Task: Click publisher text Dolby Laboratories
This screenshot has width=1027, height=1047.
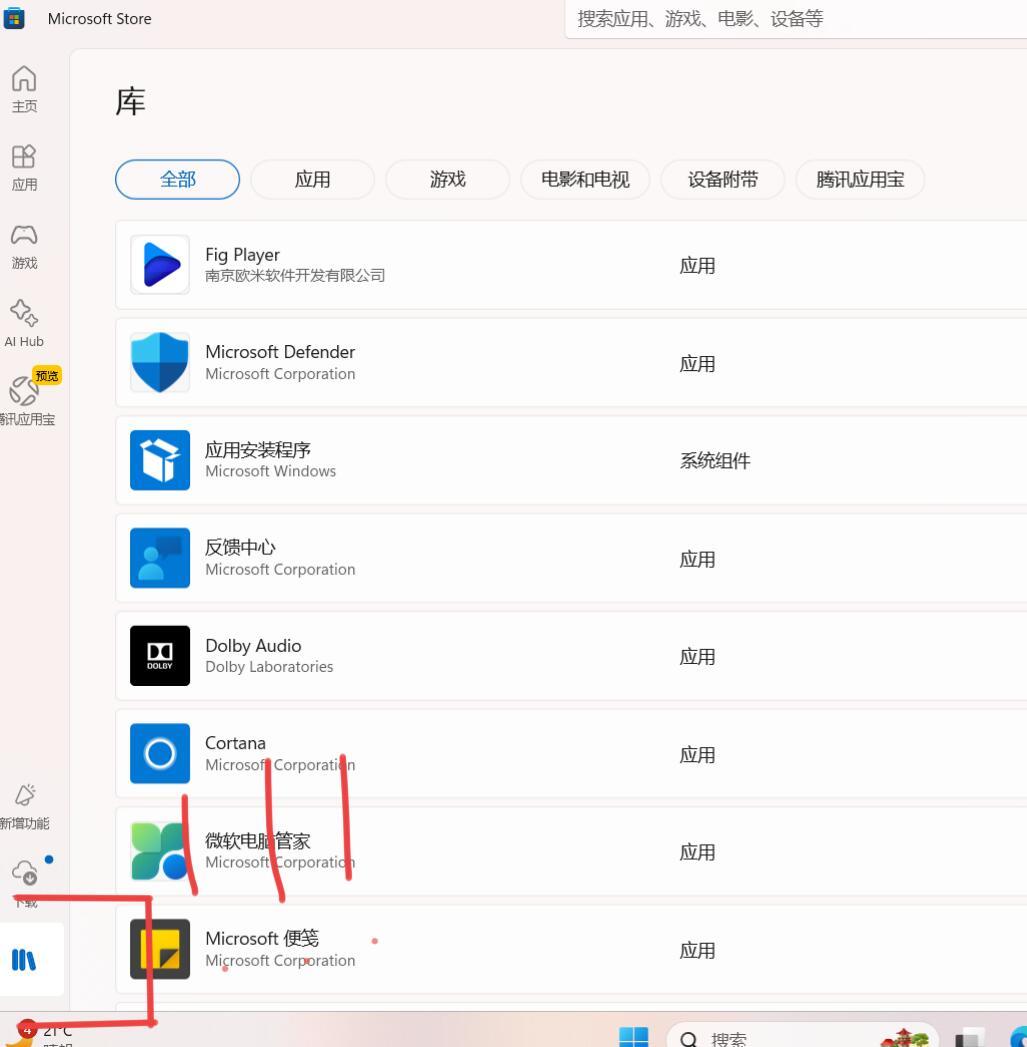Action: pyautogui.click(x=269, y=666)
